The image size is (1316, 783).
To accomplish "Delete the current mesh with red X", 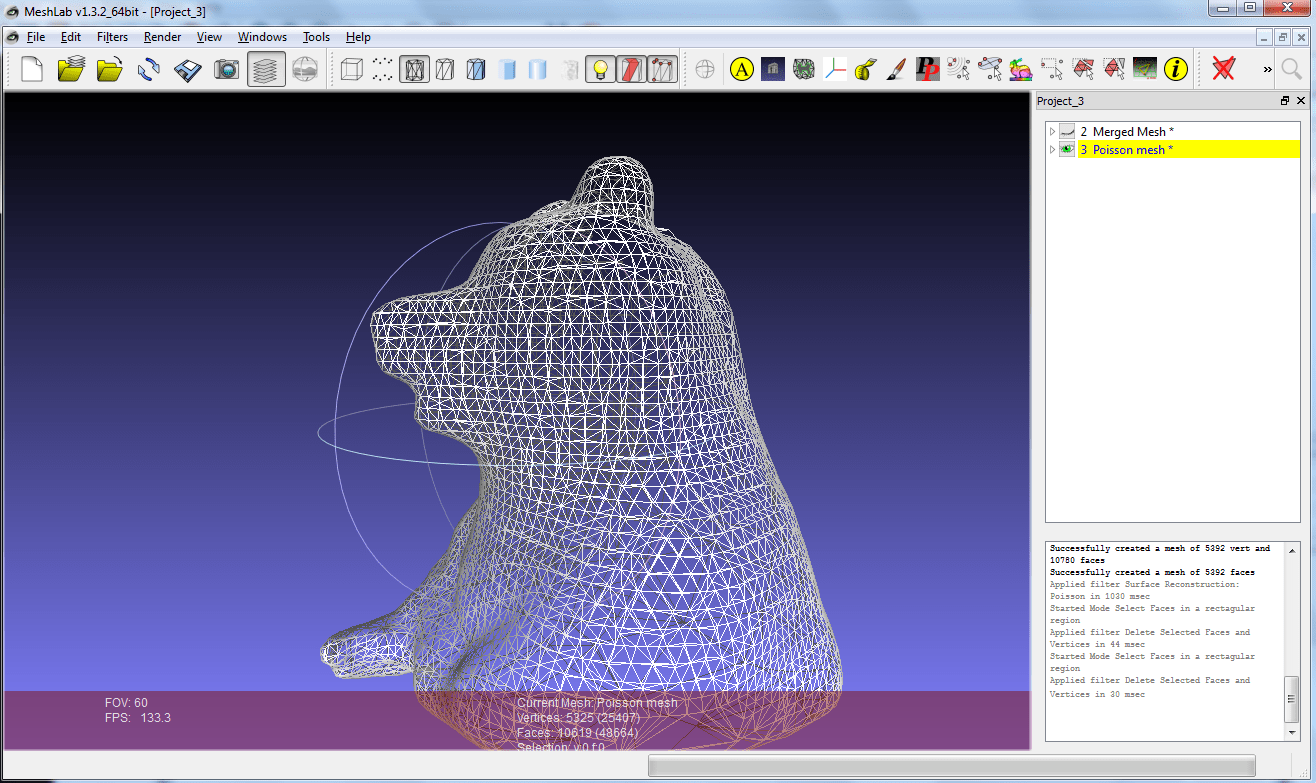I will coord(1223,69).
